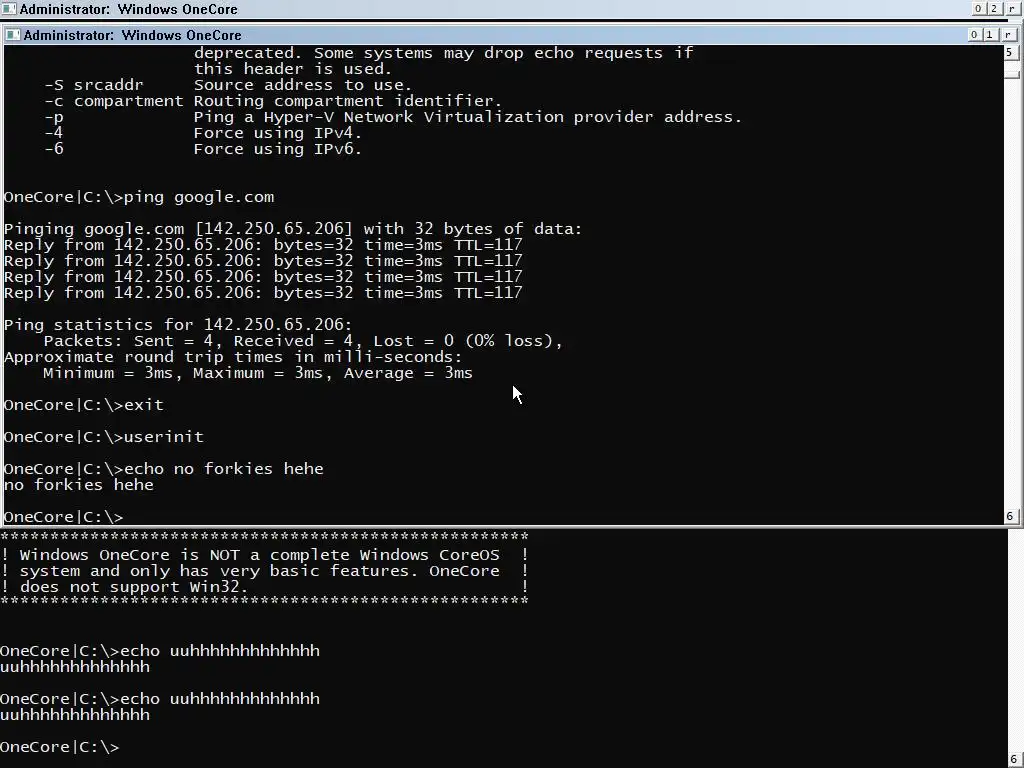This screenshot has height=768, width=1024.
Task: Click the empty prompt in the front console window
Action: (63, 517)
